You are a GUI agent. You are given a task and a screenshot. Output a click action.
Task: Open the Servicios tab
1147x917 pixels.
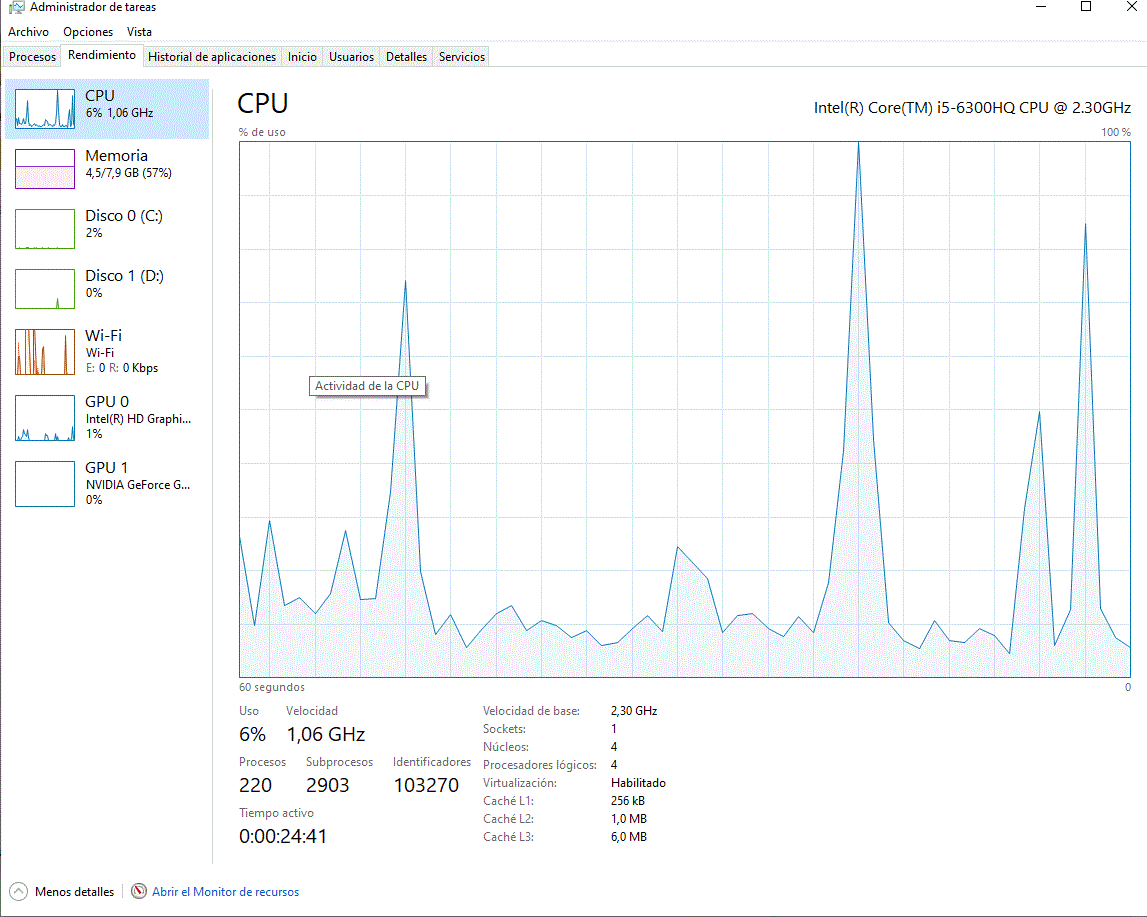pyautogui.click(x=462, y=56)
